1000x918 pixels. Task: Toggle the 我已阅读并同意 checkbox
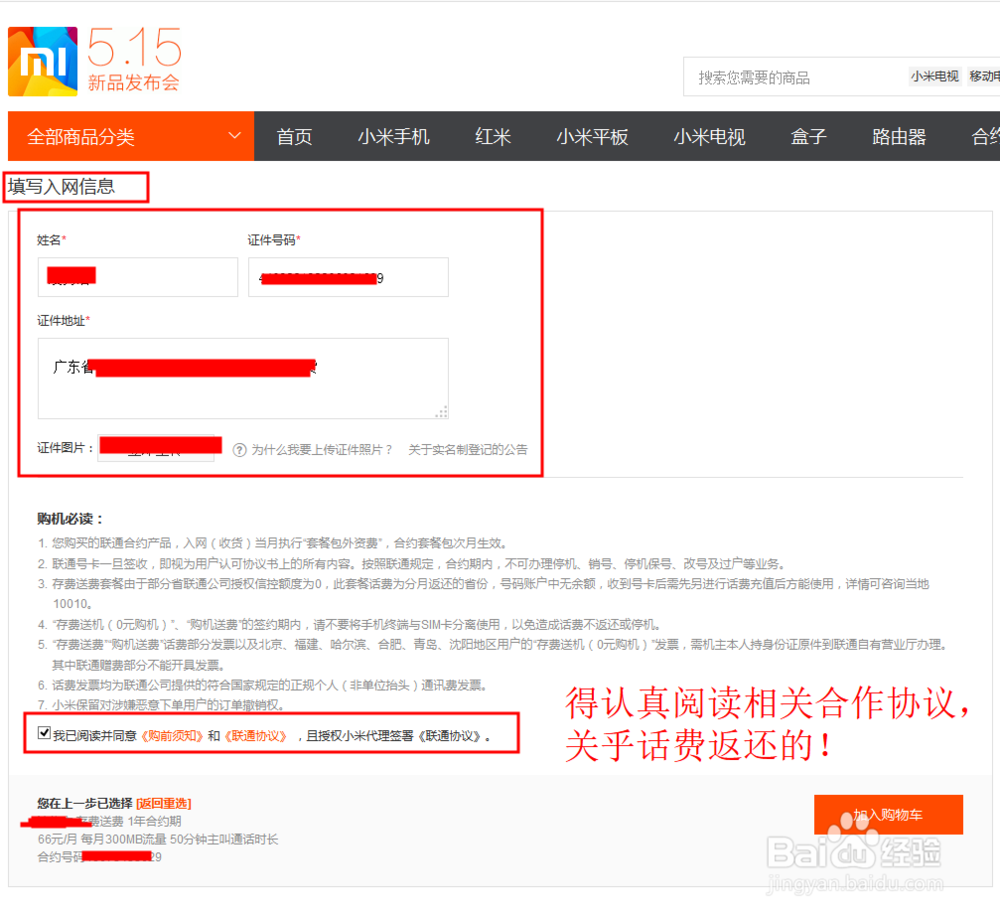click(44, 733)
